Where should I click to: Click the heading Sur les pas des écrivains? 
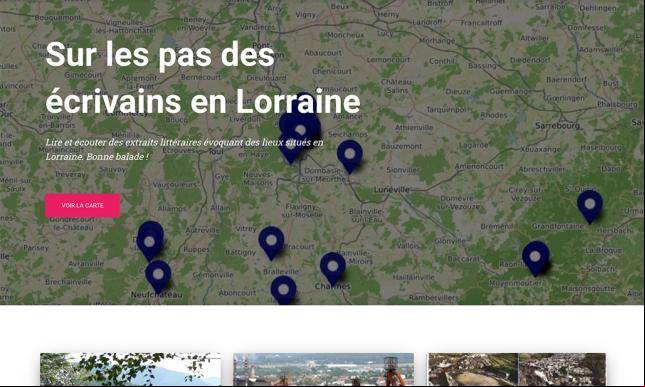(203, 78)
